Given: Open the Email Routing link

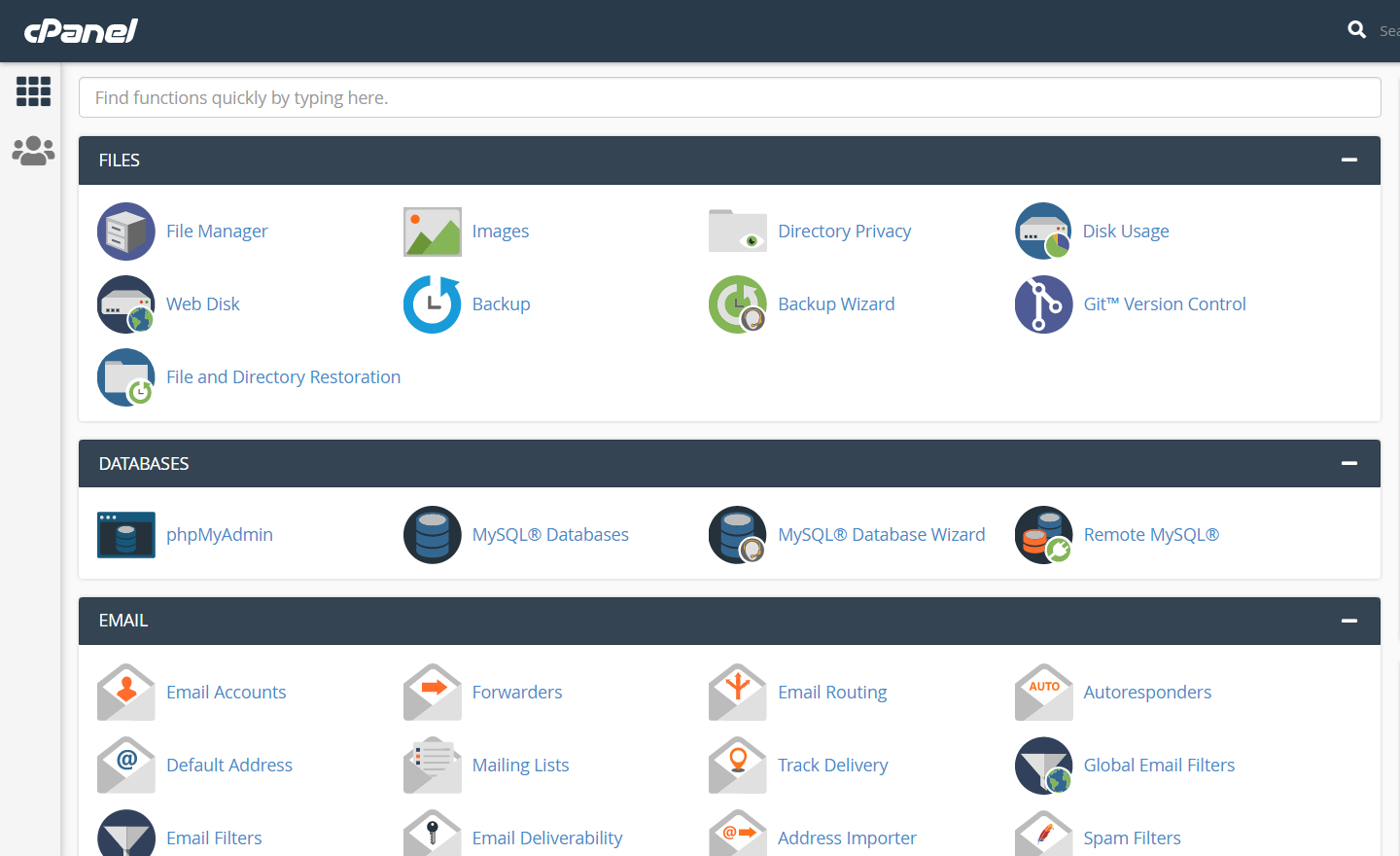Looking at the screenshot, I should coord(832,693).
